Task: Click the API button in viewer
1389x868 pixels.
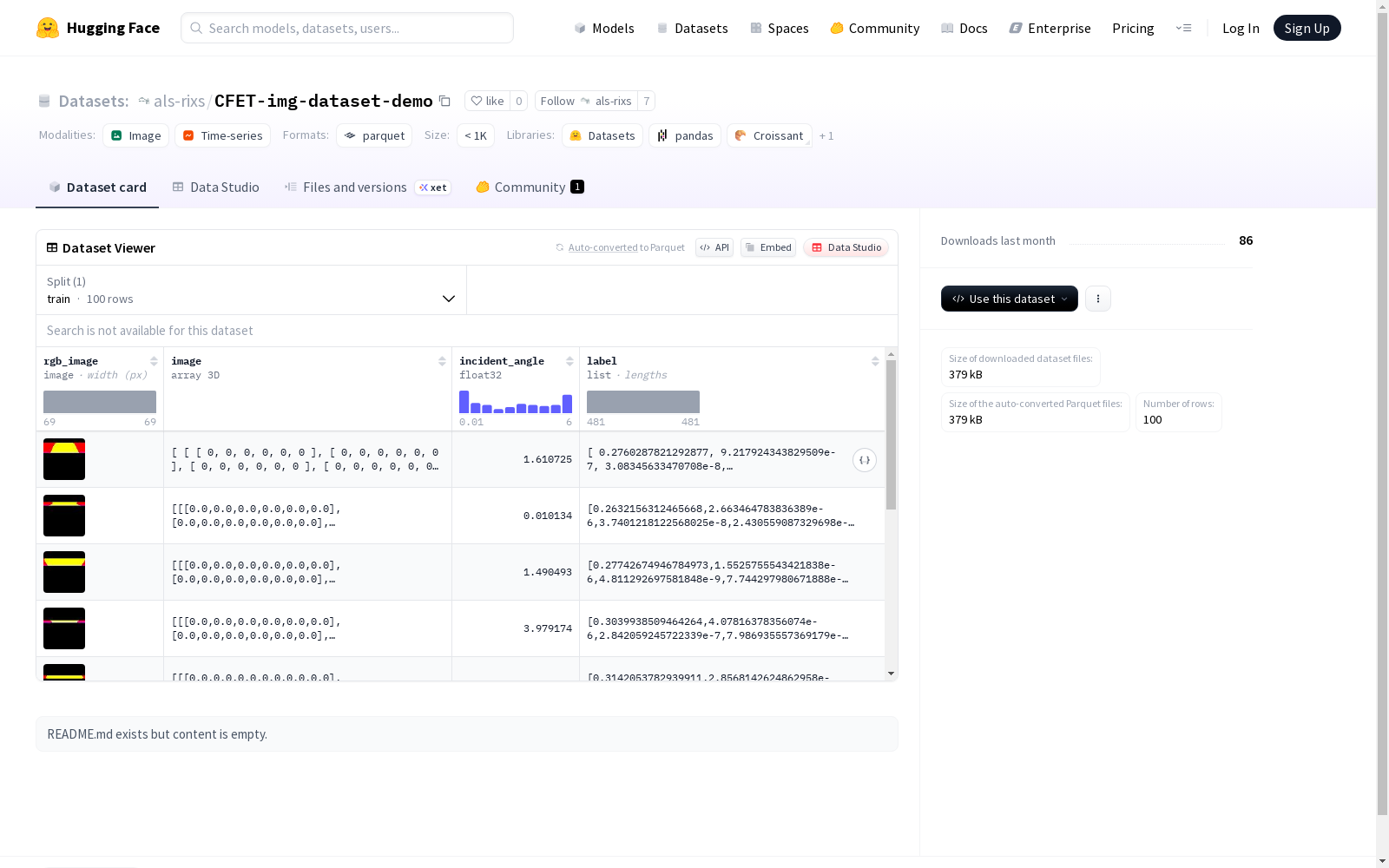Action: tap(714, 247)
